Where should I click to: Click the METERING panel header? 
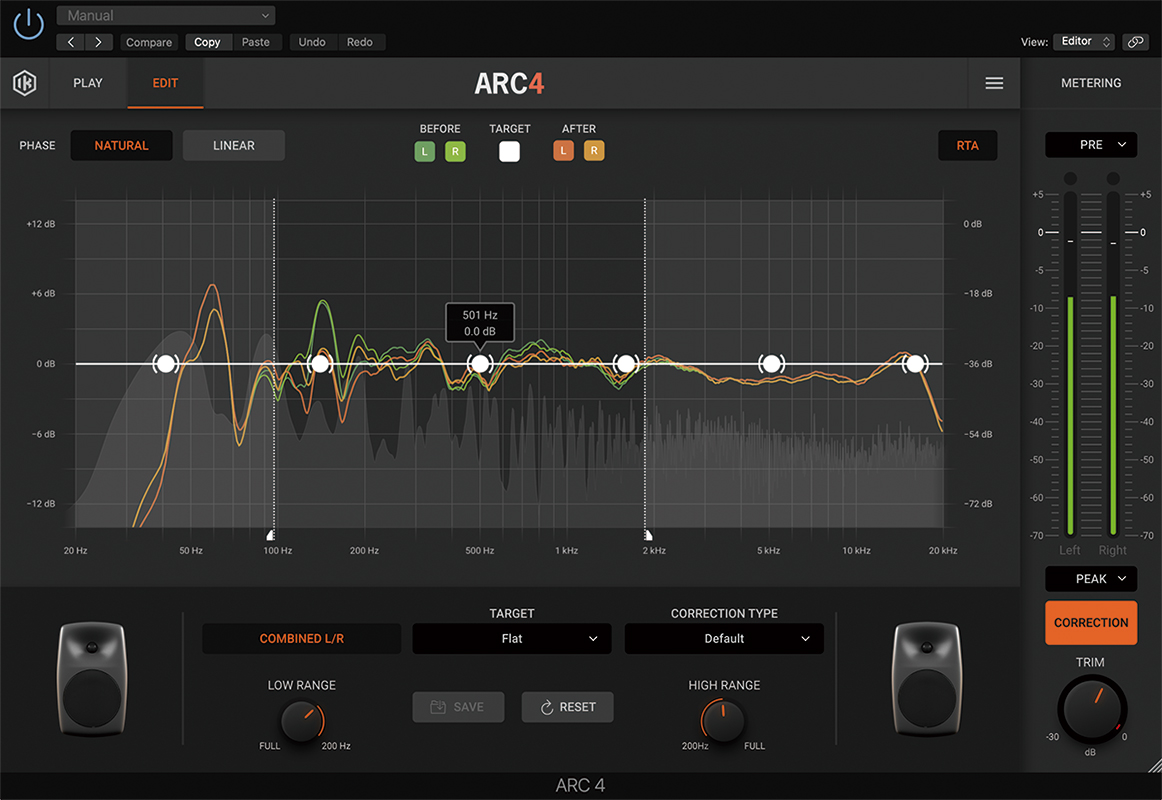pos(1091,83)
